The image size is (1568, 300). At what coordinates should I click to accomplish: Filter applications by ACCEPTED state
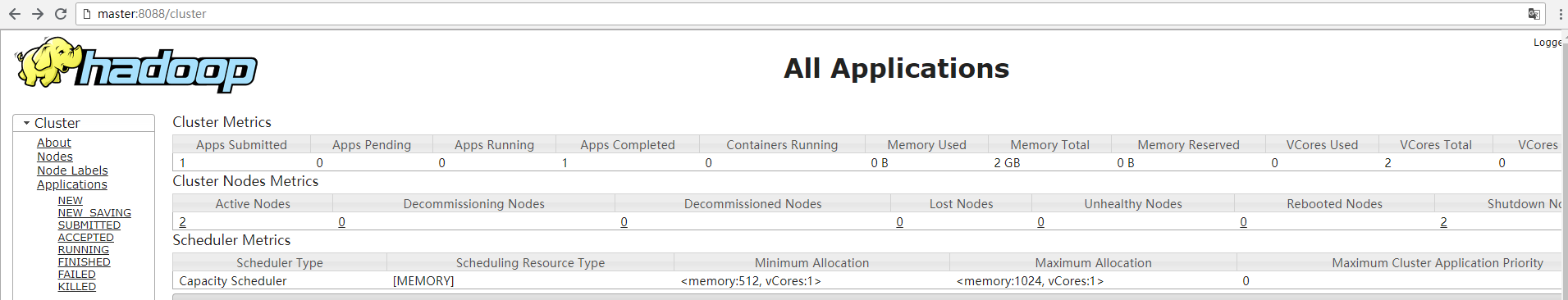point(86,238)
